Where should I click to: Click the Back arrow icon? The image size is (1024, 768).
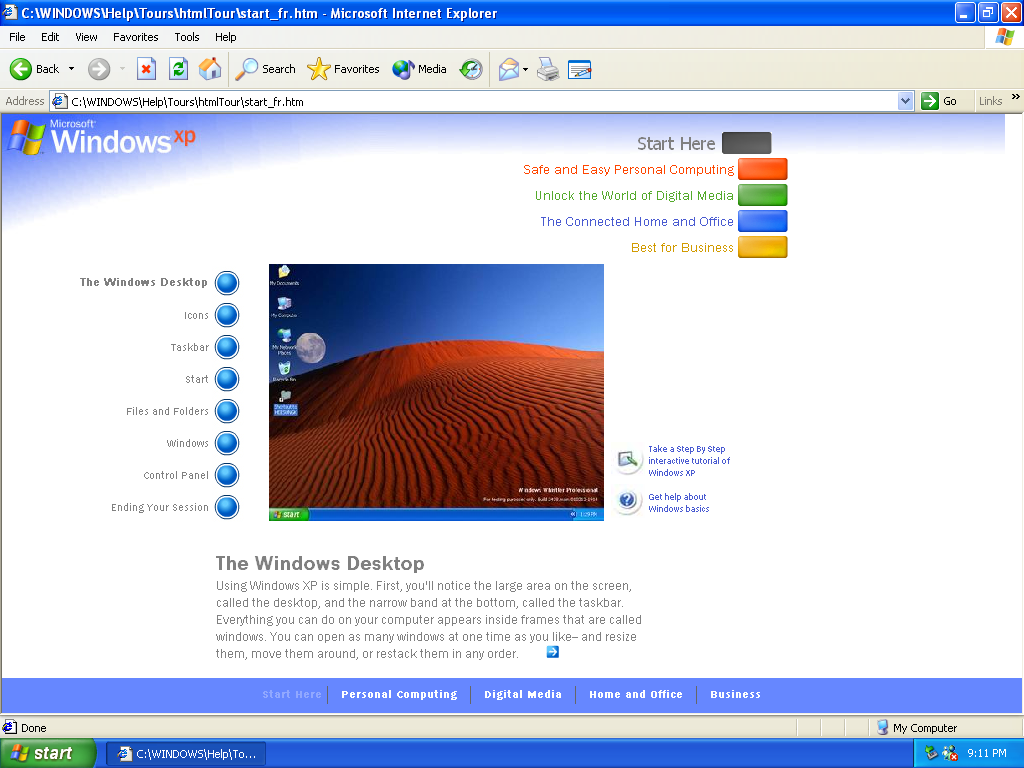tap(21, 69)
